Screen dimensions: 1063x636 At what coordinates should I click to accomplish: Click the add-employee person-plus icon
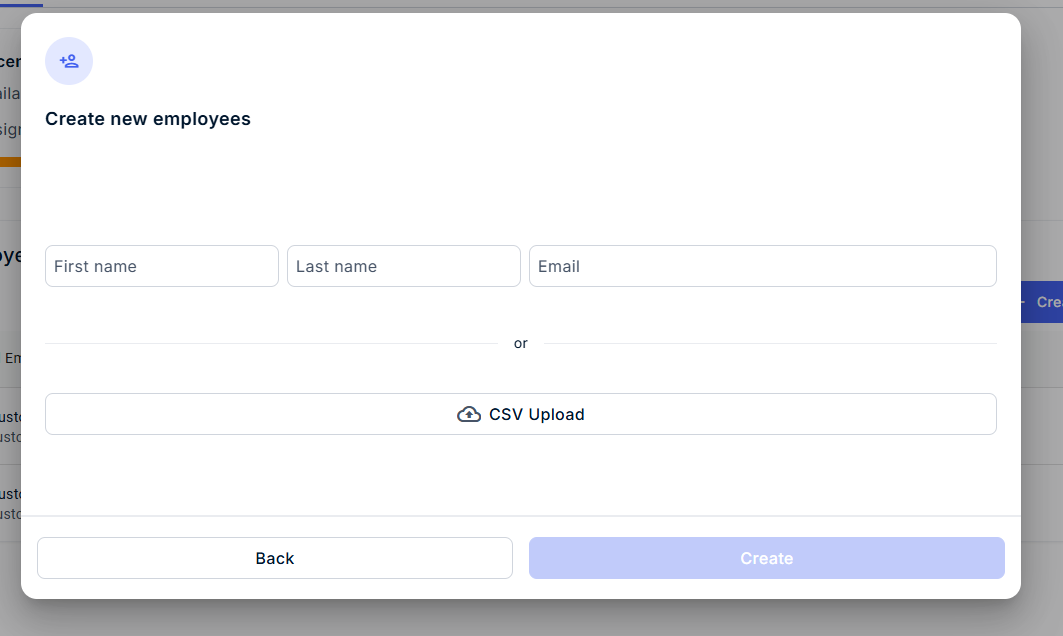coord(69,61)
